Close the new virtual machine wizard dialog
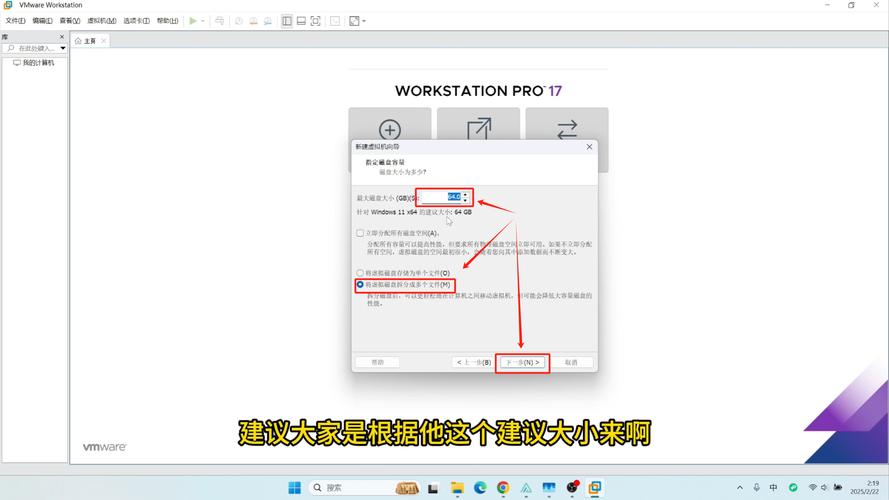 [x=589, y=147]
